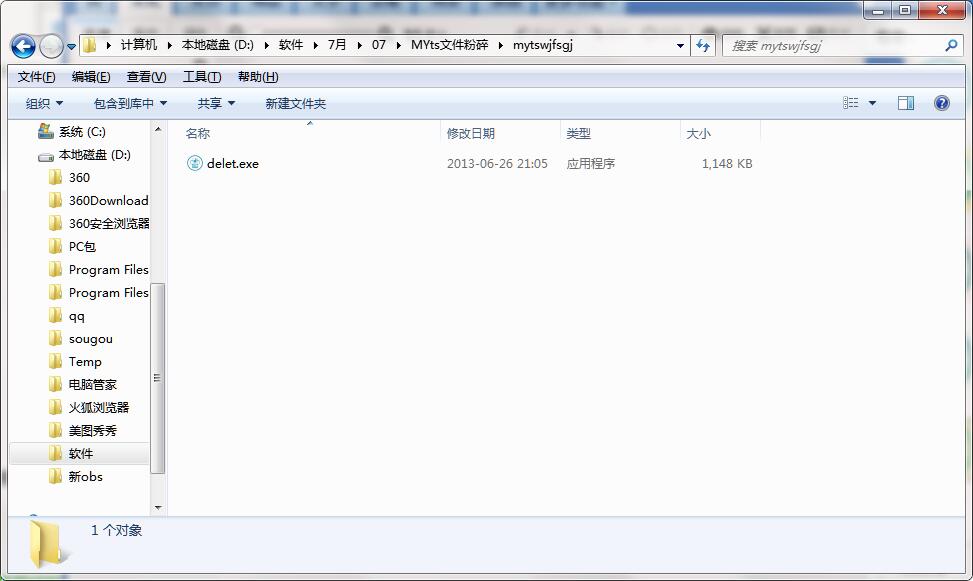The image size is (973, 581).
Task: Select the highlighted 软件 folder in tree
Action: point(81,454)
